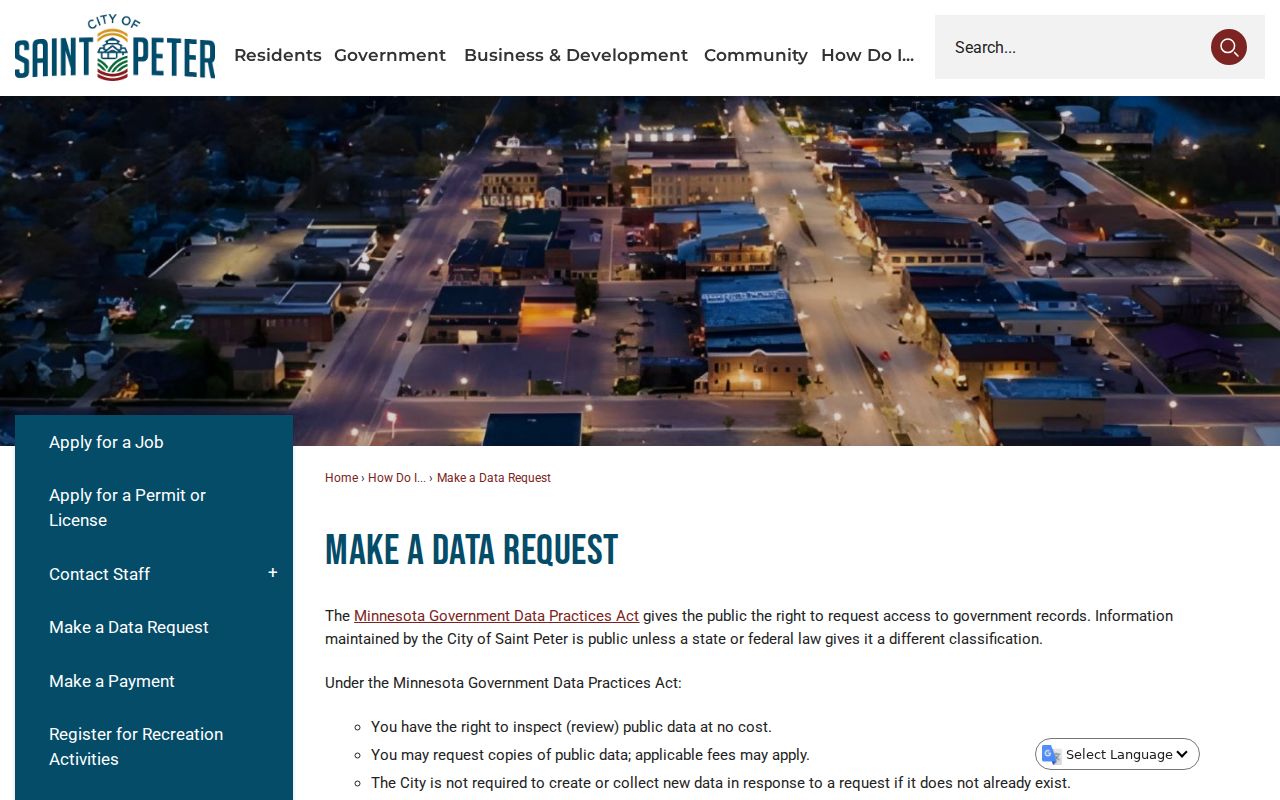This screenshot has width=1280, height=800.
Task: Click the bullet about requesting copies
Action: point(590,755)
